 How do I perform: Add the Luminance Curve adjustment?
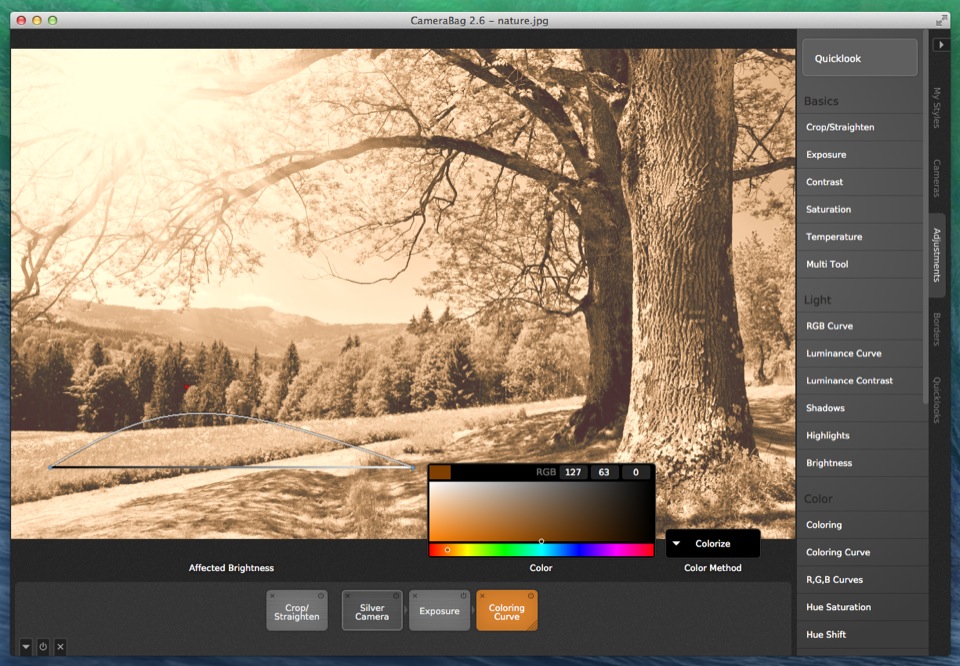coord(860,353)
